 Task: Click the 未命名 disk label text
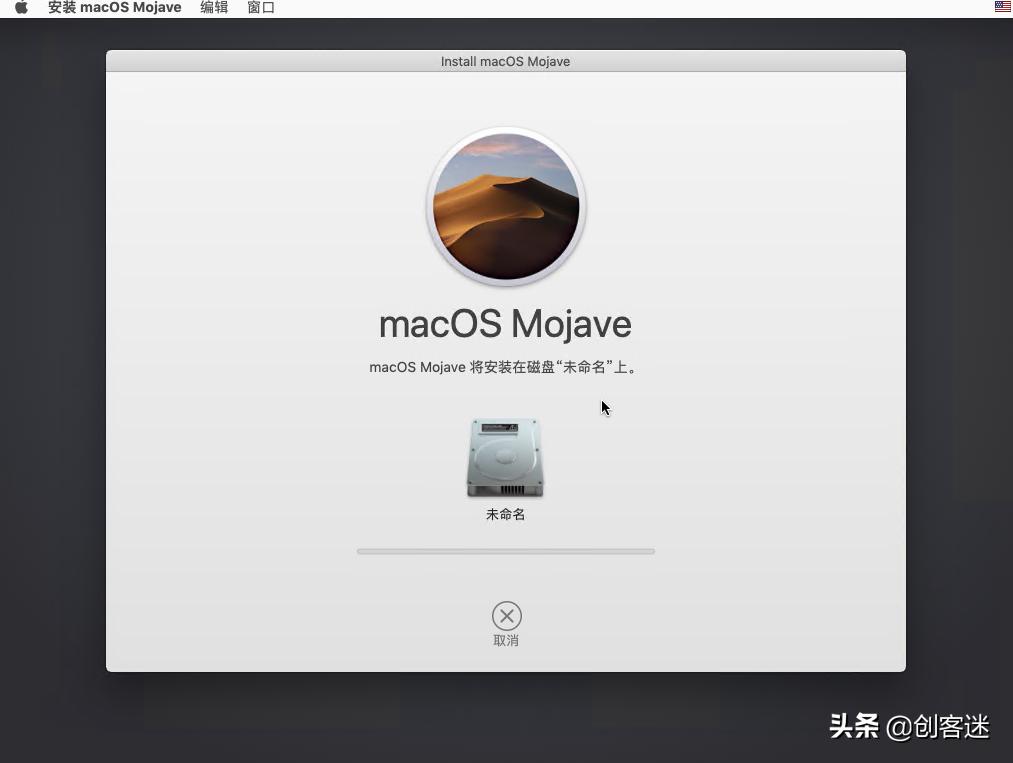tap(505, 514)
